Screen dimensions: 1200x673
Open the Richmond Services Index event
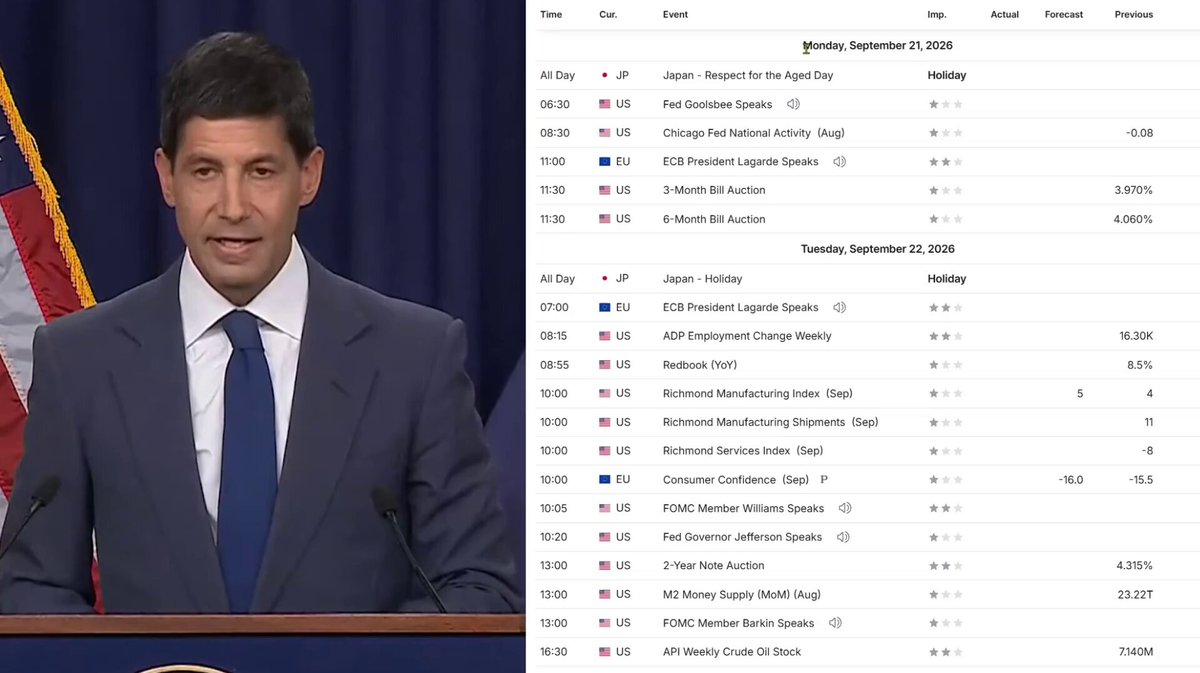click(743, 451)
